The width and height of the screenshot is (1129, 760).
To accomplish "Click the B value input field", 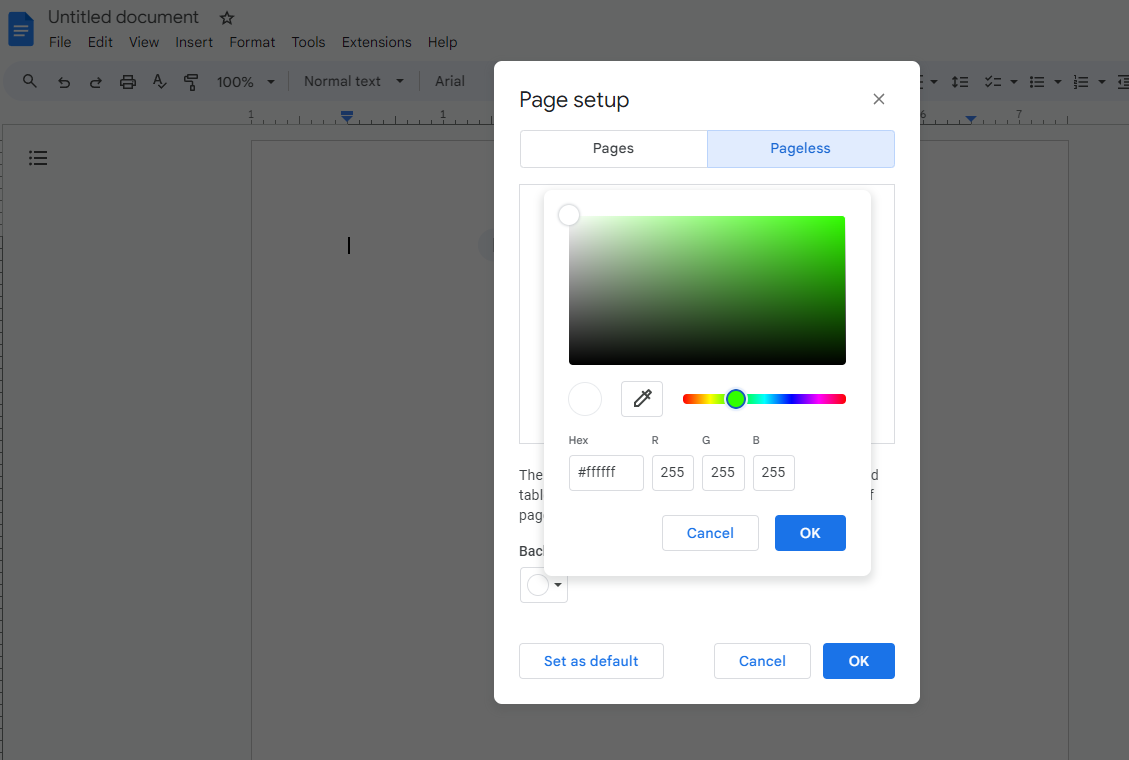I will click(773, 473).
